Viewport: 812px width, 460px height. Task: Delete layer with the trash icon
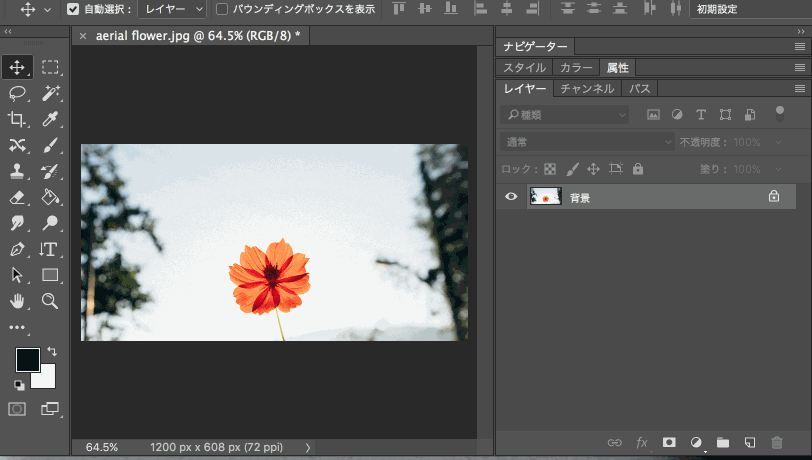coord(777,442)
